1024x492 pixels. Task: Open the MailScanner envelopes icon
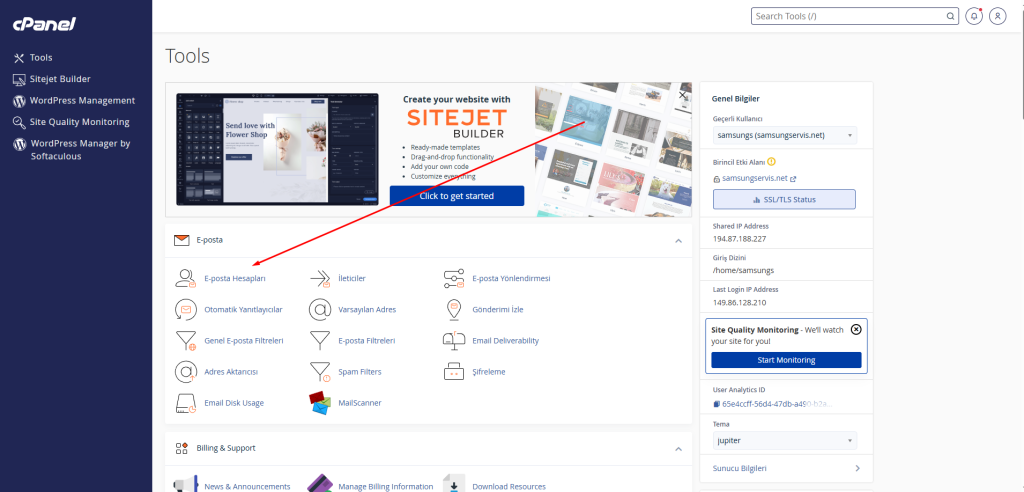pos(320,403)
